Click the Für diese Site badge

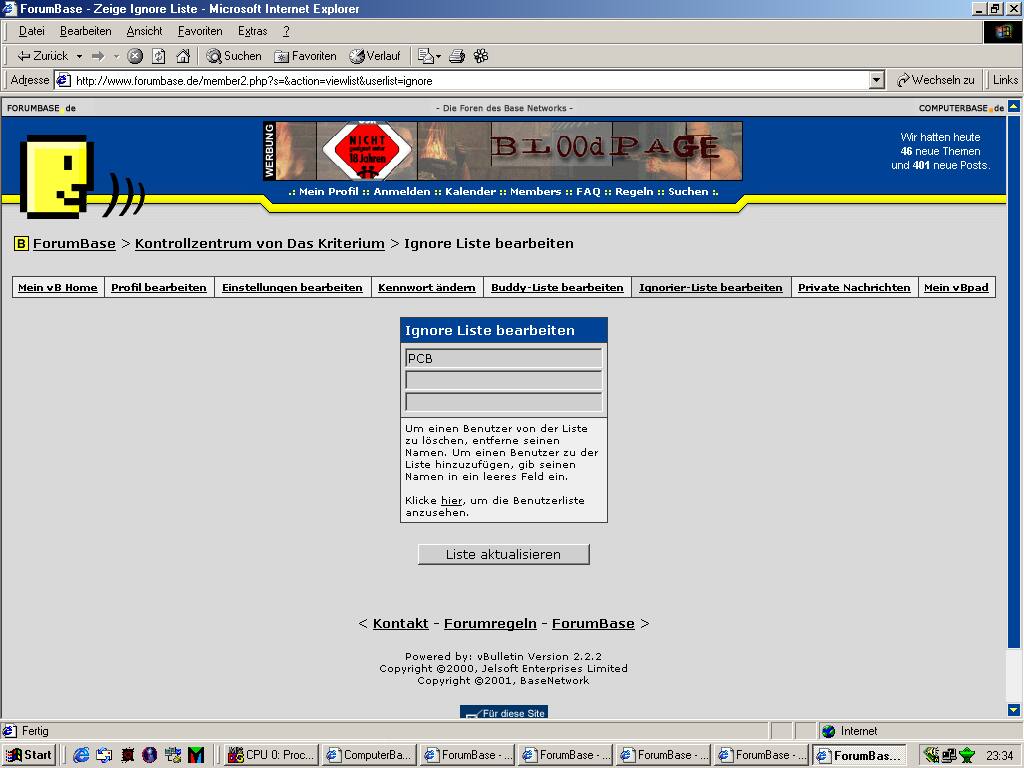504,712
